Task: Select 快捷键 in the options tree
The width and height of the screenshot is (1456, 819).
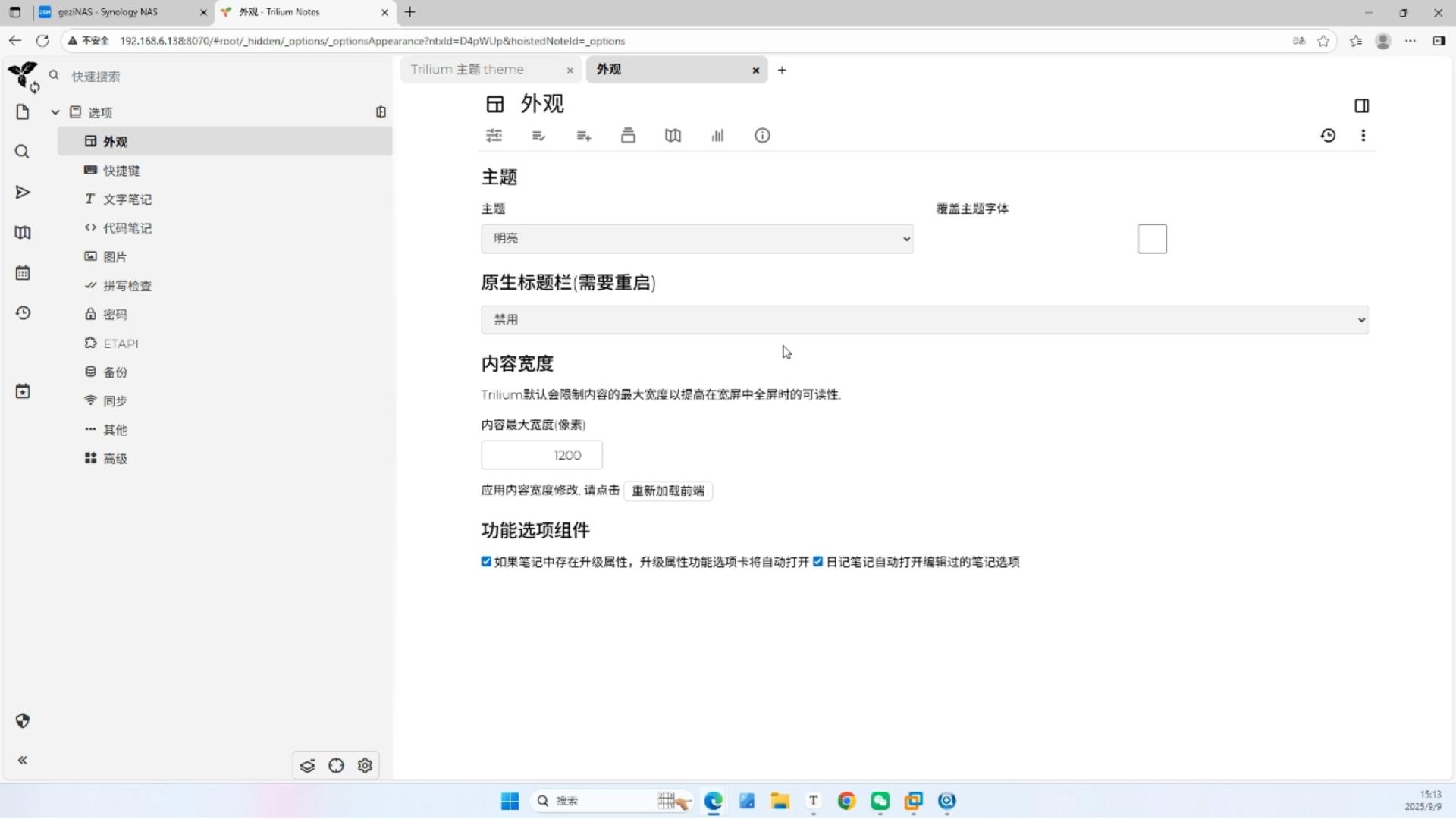Action: click(121, 171)
